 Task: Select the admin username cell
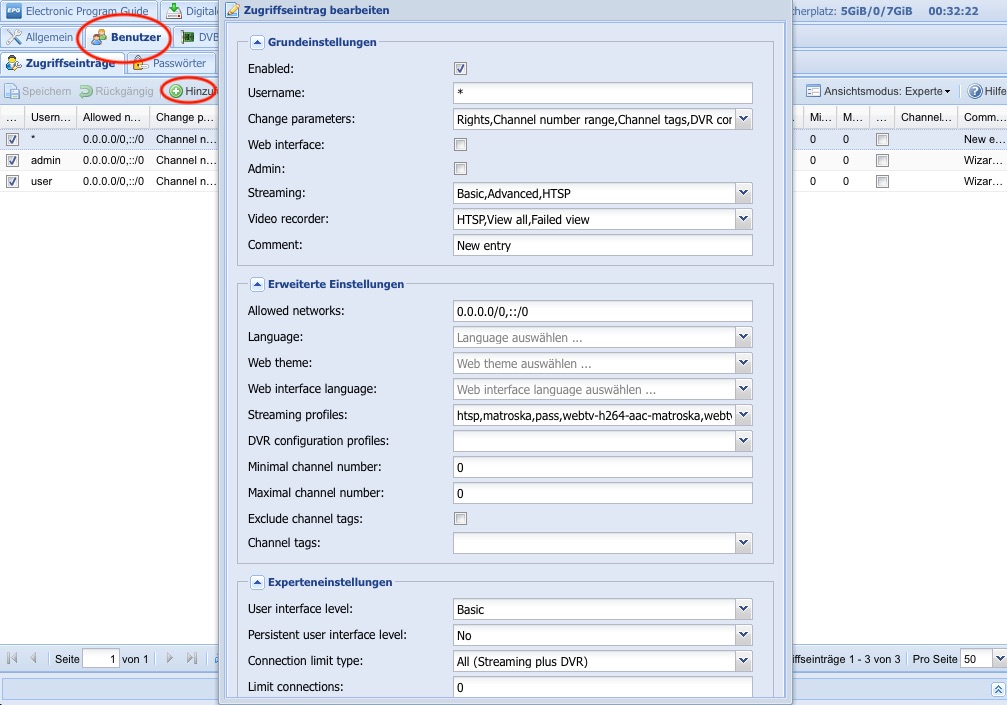pos(51,161)
